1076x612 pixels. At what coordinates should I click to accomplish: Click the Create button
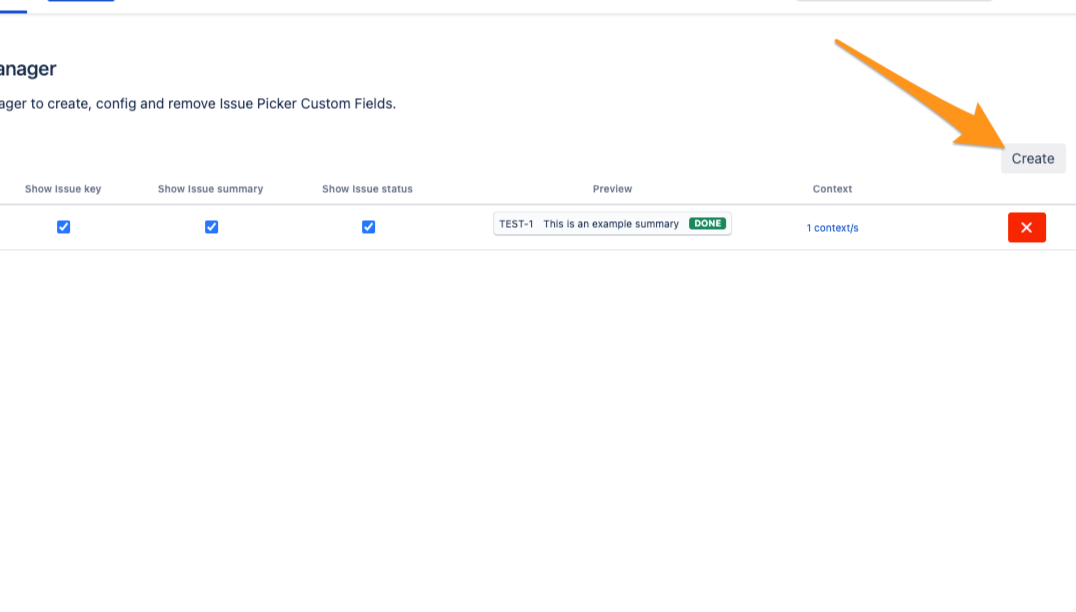1033,158
